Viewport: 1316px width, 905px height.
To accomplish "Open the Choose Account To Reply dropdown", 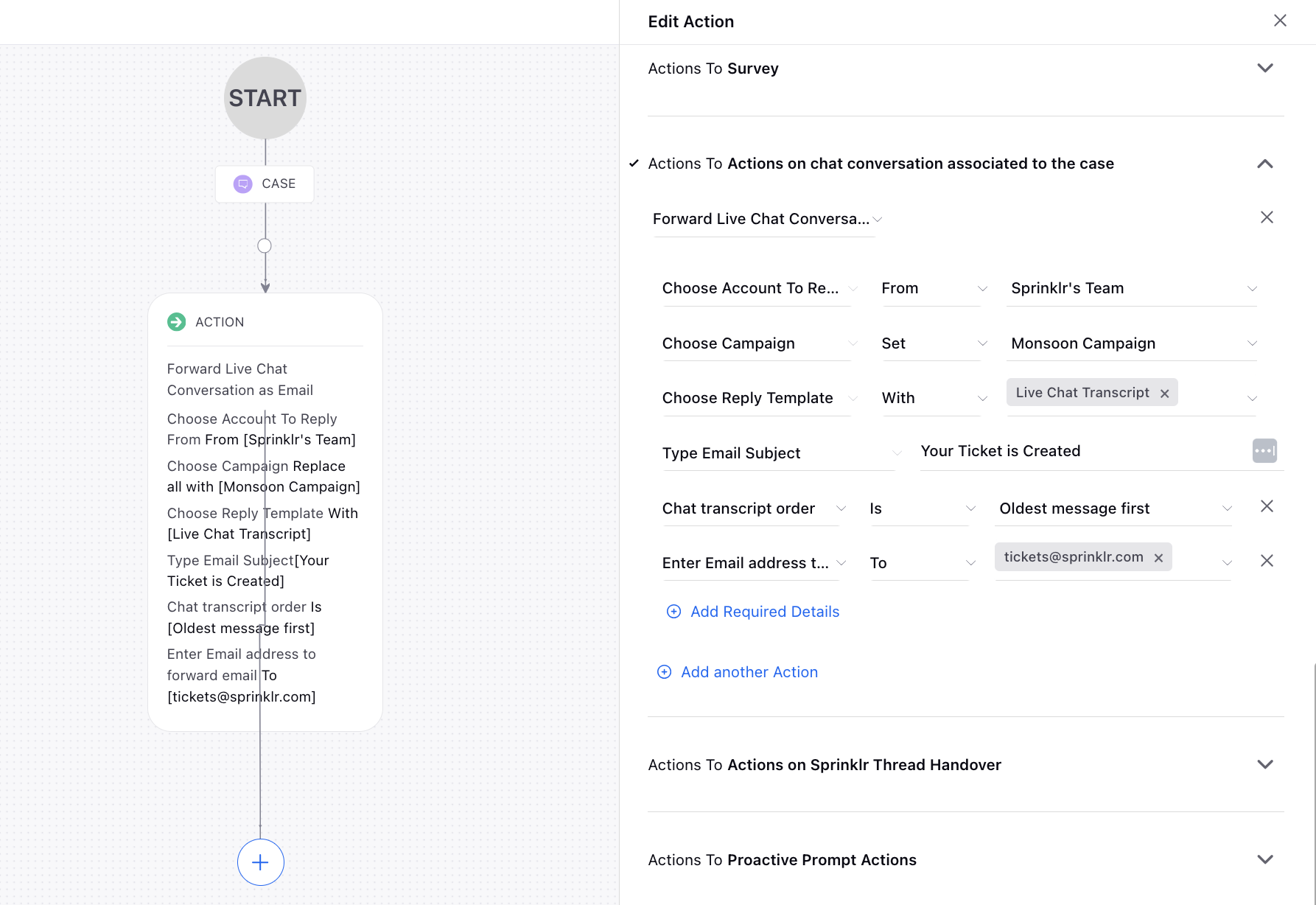I will click(x=760, y=288).
